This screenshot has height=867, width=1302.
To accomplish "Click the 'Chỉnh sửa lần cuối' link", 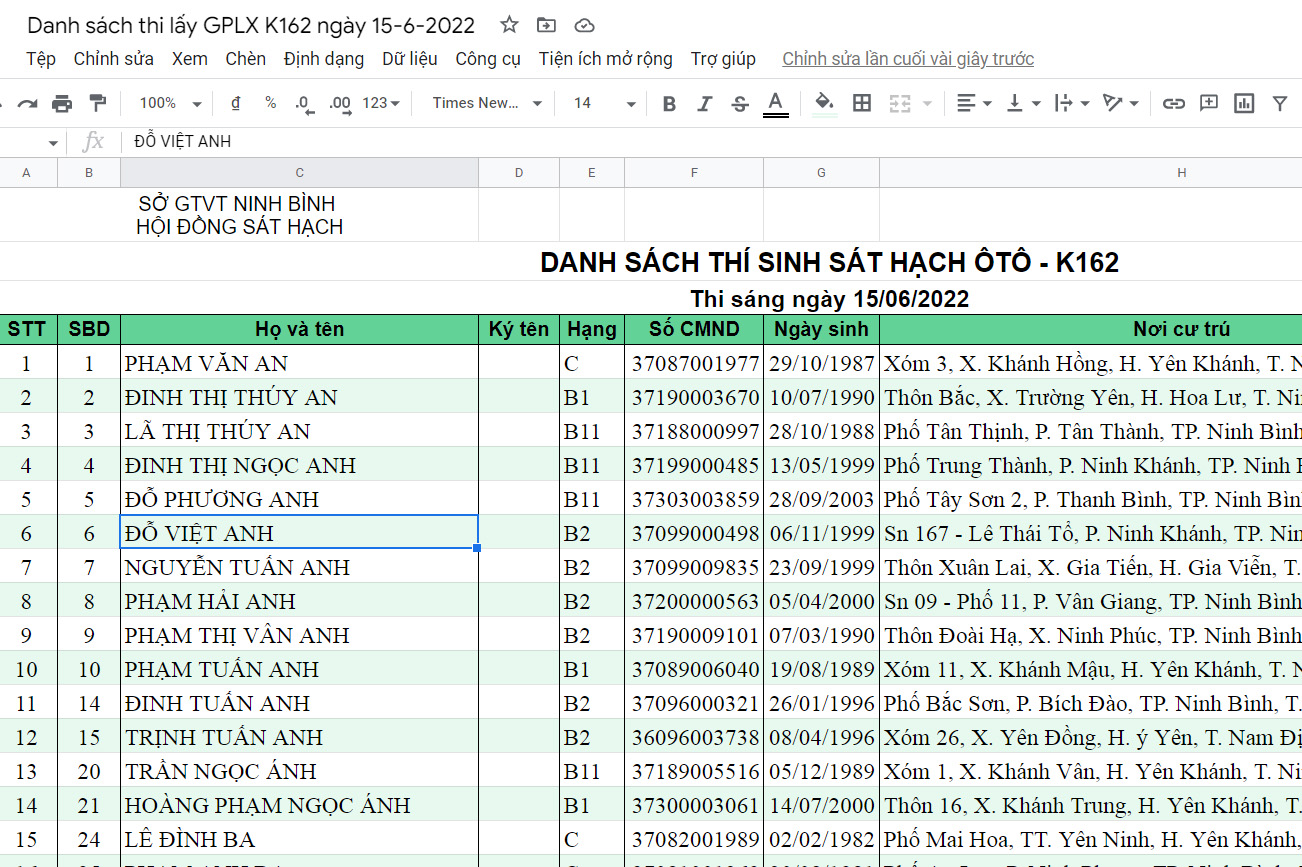I will (x=907, y=59).
